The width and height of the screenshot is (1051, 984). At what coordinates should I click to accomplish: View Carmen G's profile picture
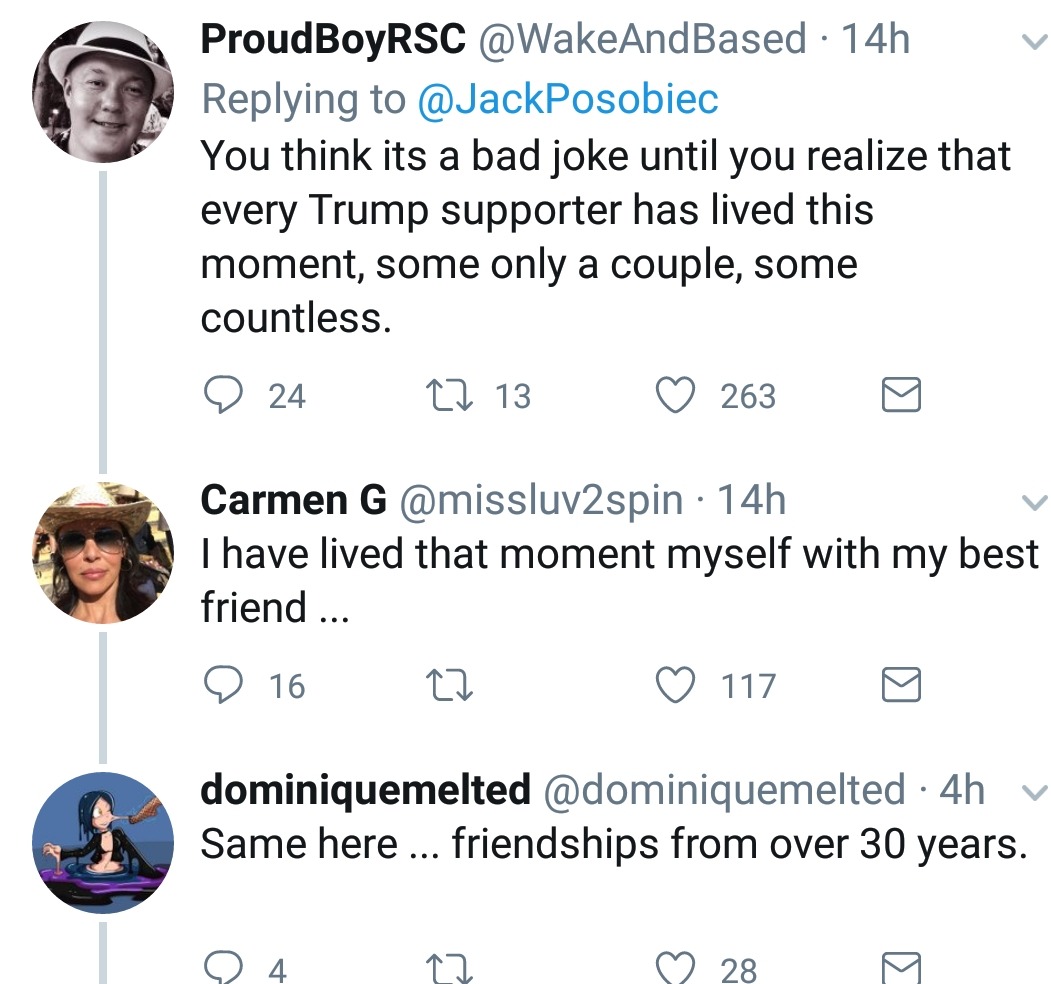pyautogui.click(x=103, y=553)
